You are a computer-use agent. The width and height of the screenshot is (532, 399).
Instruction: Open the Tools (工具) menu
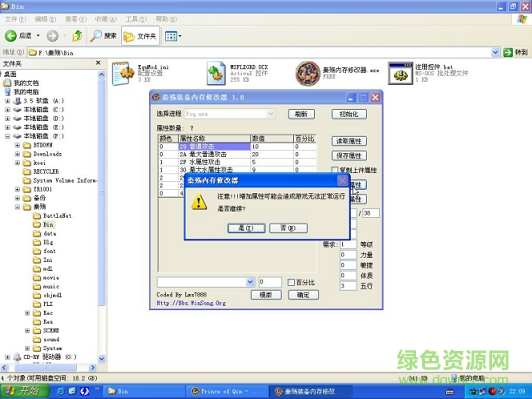click(136, 19)
